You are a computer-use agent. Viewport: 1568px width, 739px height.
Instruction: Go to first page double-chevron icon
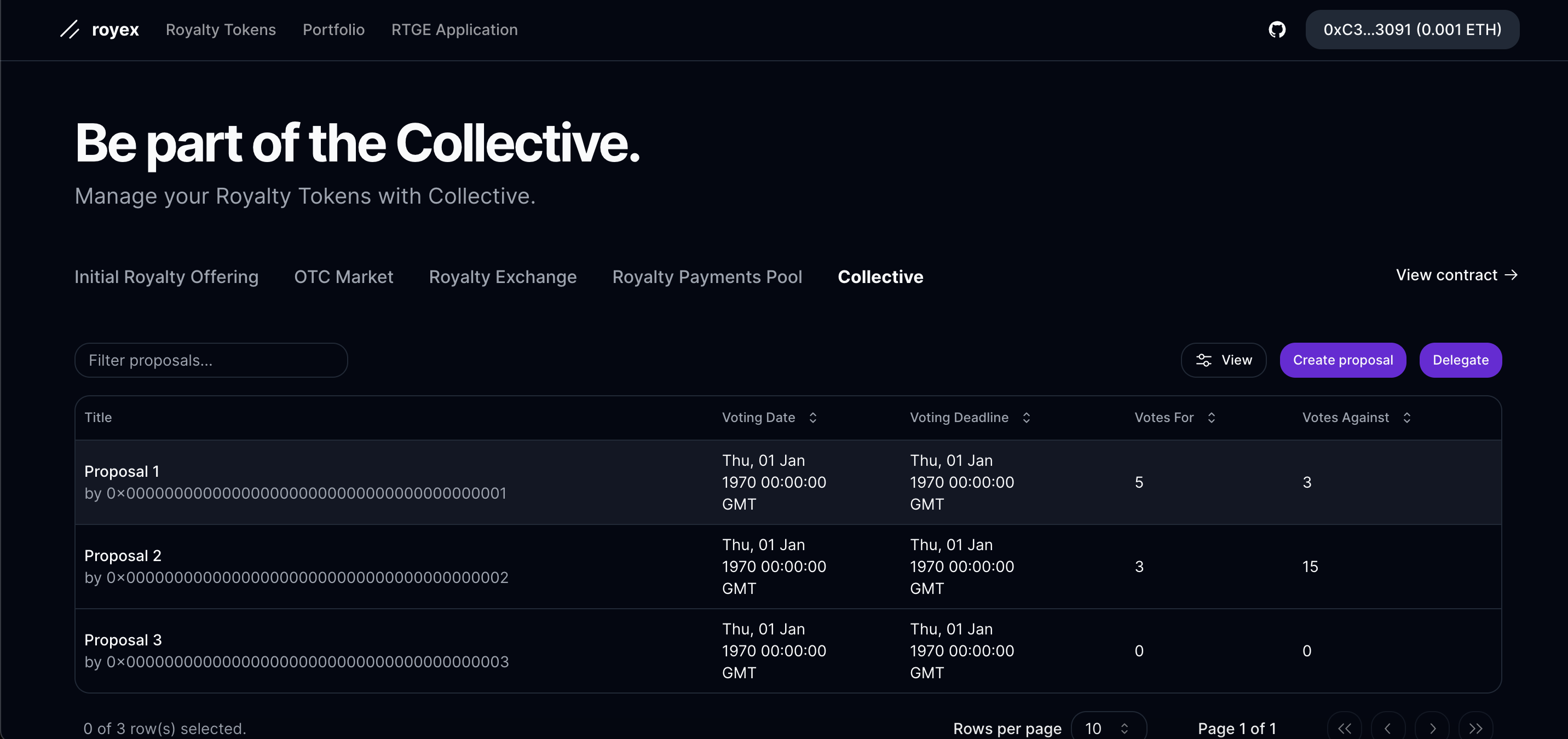1344,728
